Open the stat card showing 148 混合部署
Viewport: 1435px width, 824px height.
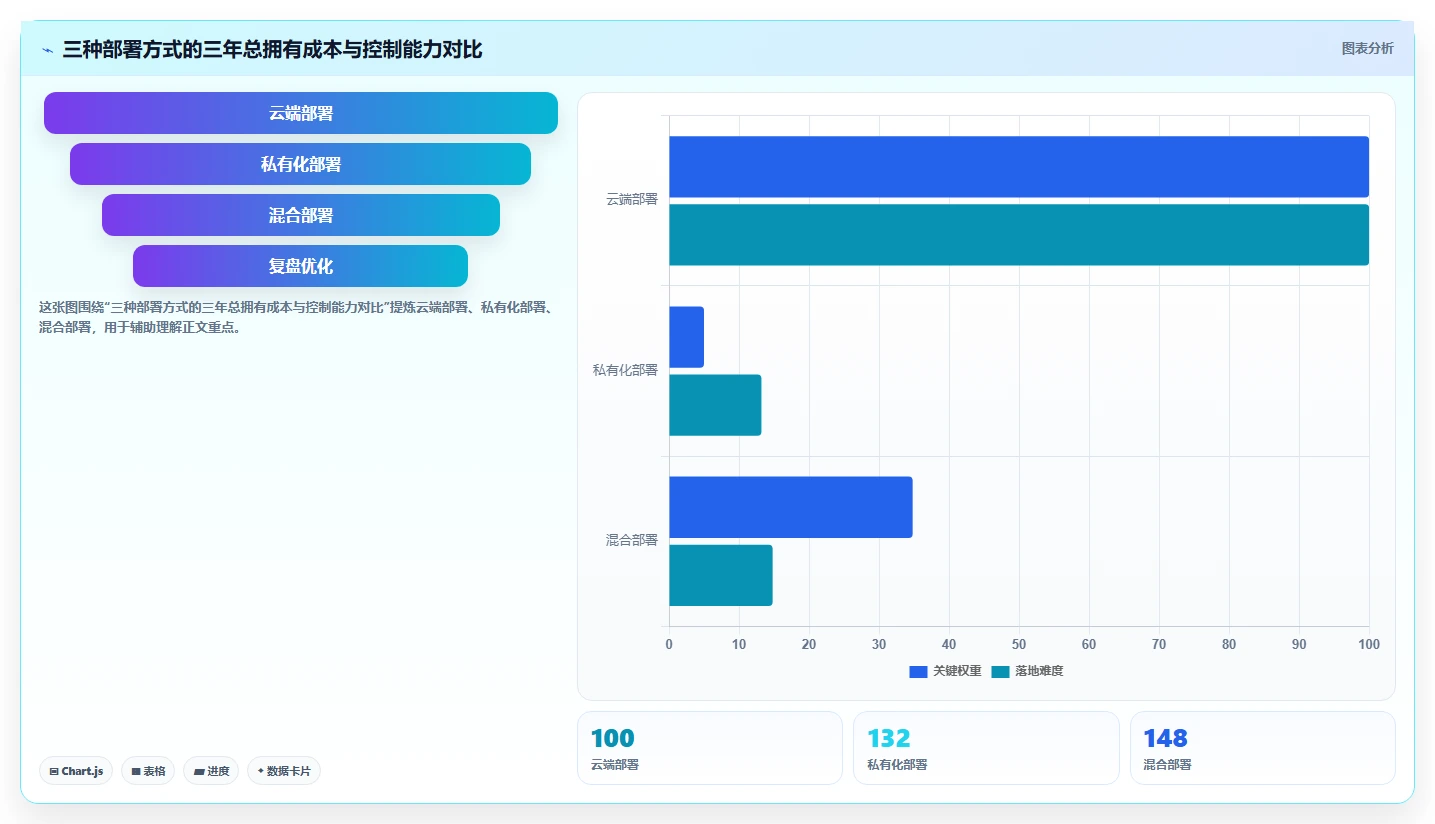point(1263,748)
